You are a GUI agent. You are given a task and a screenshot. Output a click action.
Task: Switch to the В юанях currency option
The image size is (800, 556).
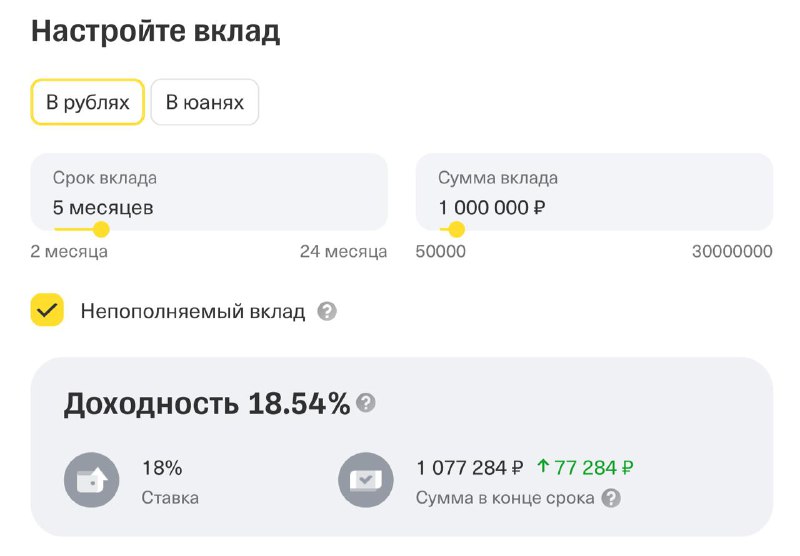(205, 102)
